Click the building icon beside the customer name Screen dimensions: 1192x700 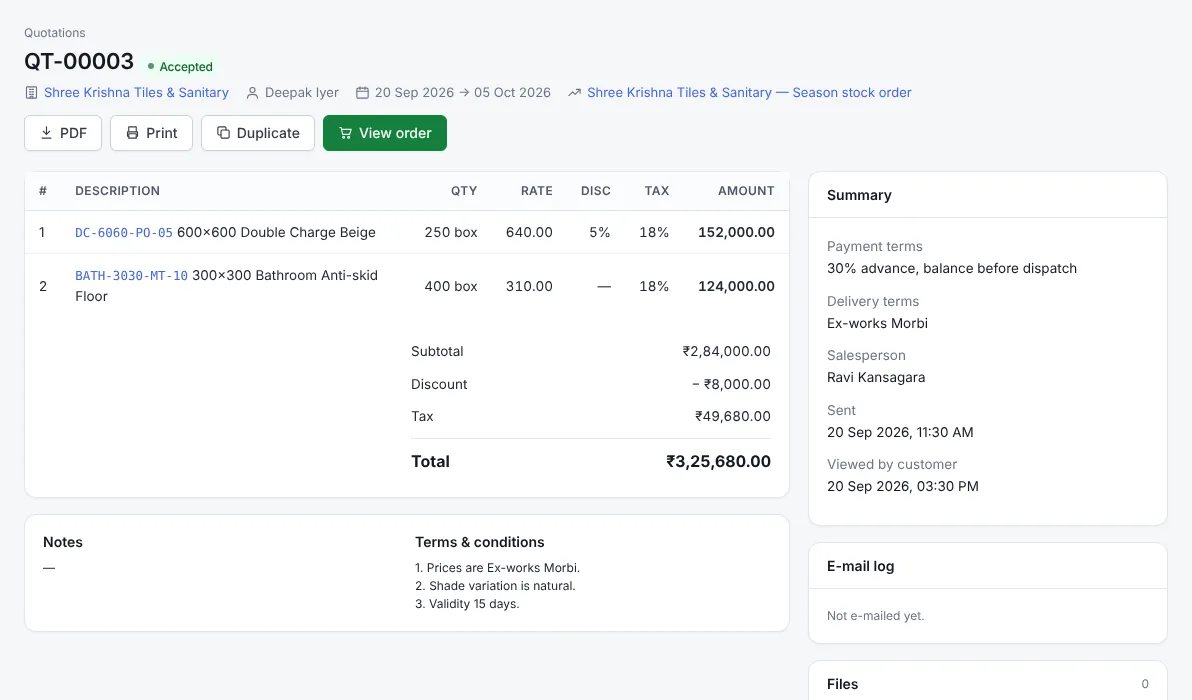click(x=31, y=93)
